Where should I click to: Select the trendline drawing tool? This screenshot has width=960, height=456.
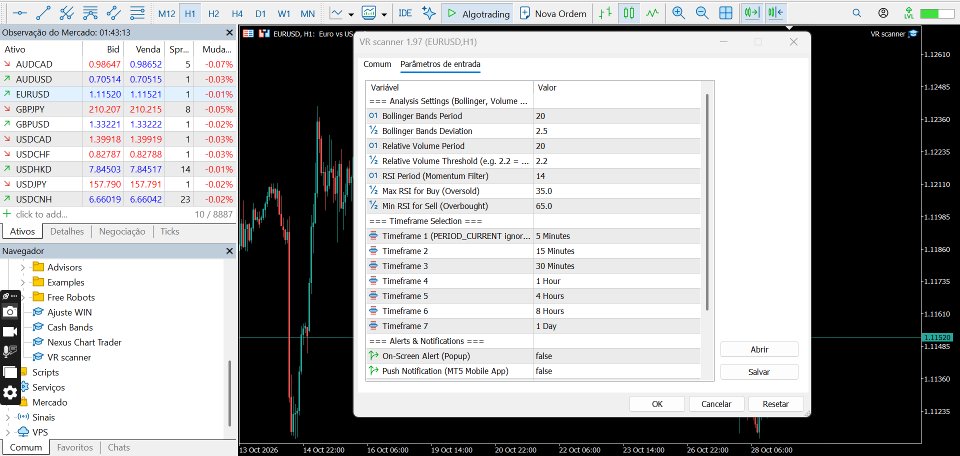pyautogui.click(x=43, y=13)
